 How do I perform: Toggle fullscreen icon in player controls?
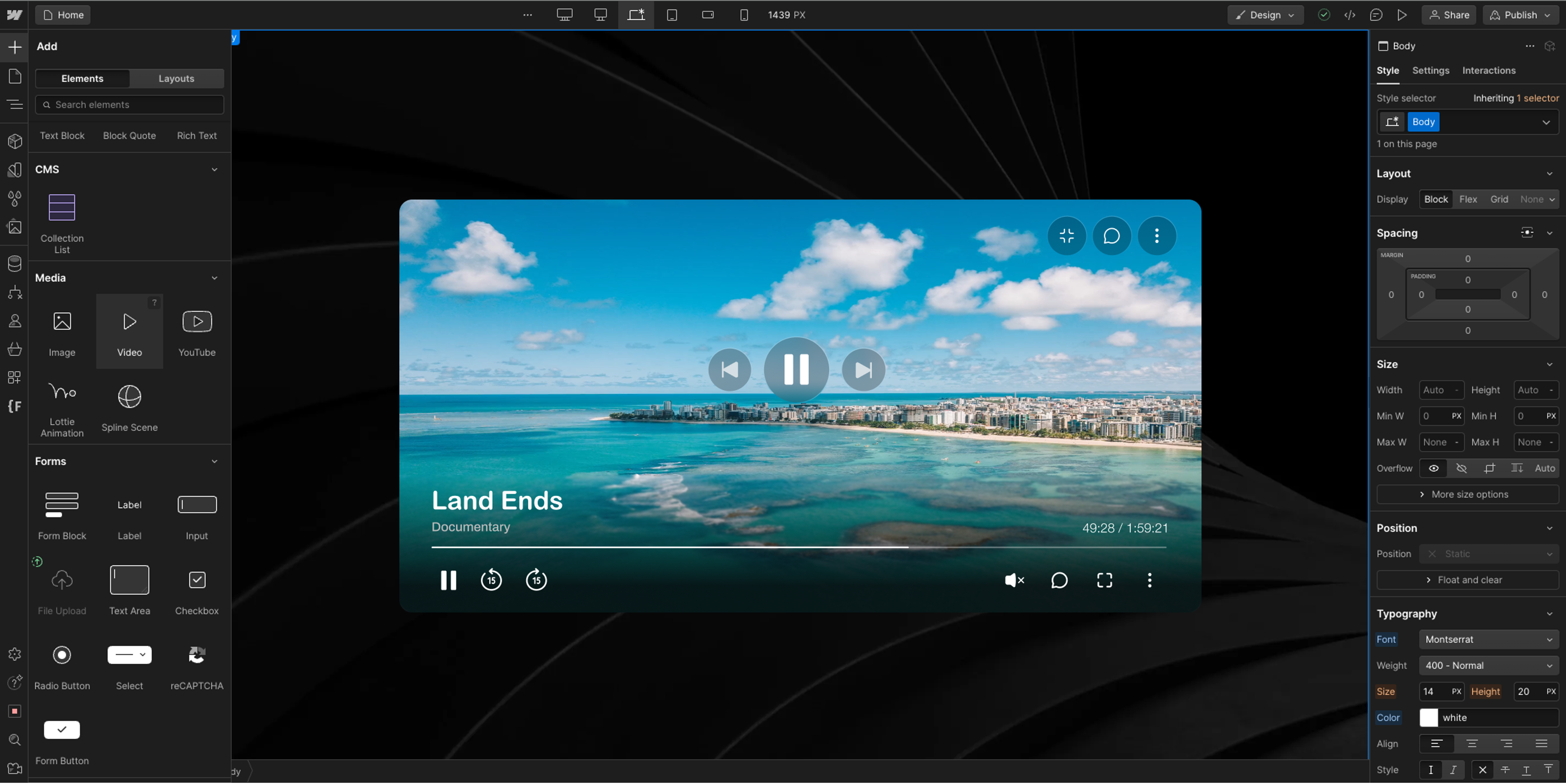click(1104, 580)
